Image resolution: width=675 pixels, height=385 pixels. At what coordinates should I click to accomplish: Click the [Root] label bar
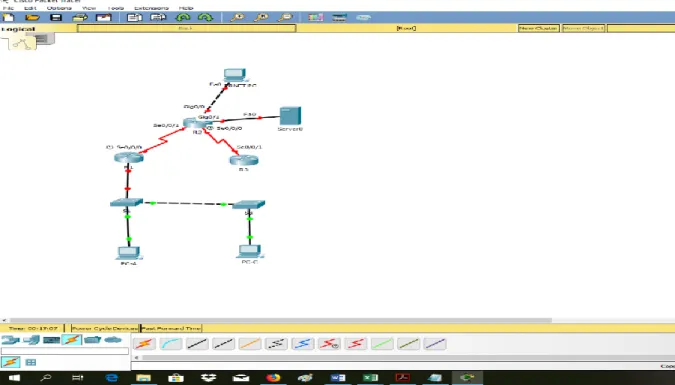point(406,28)
